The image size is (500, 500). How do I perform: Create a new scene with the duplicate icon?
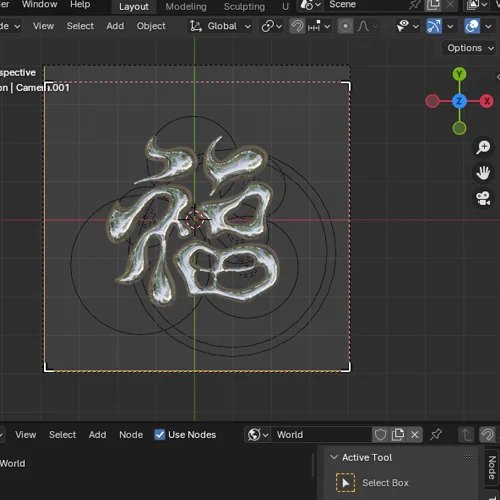[x=433, y=5]
